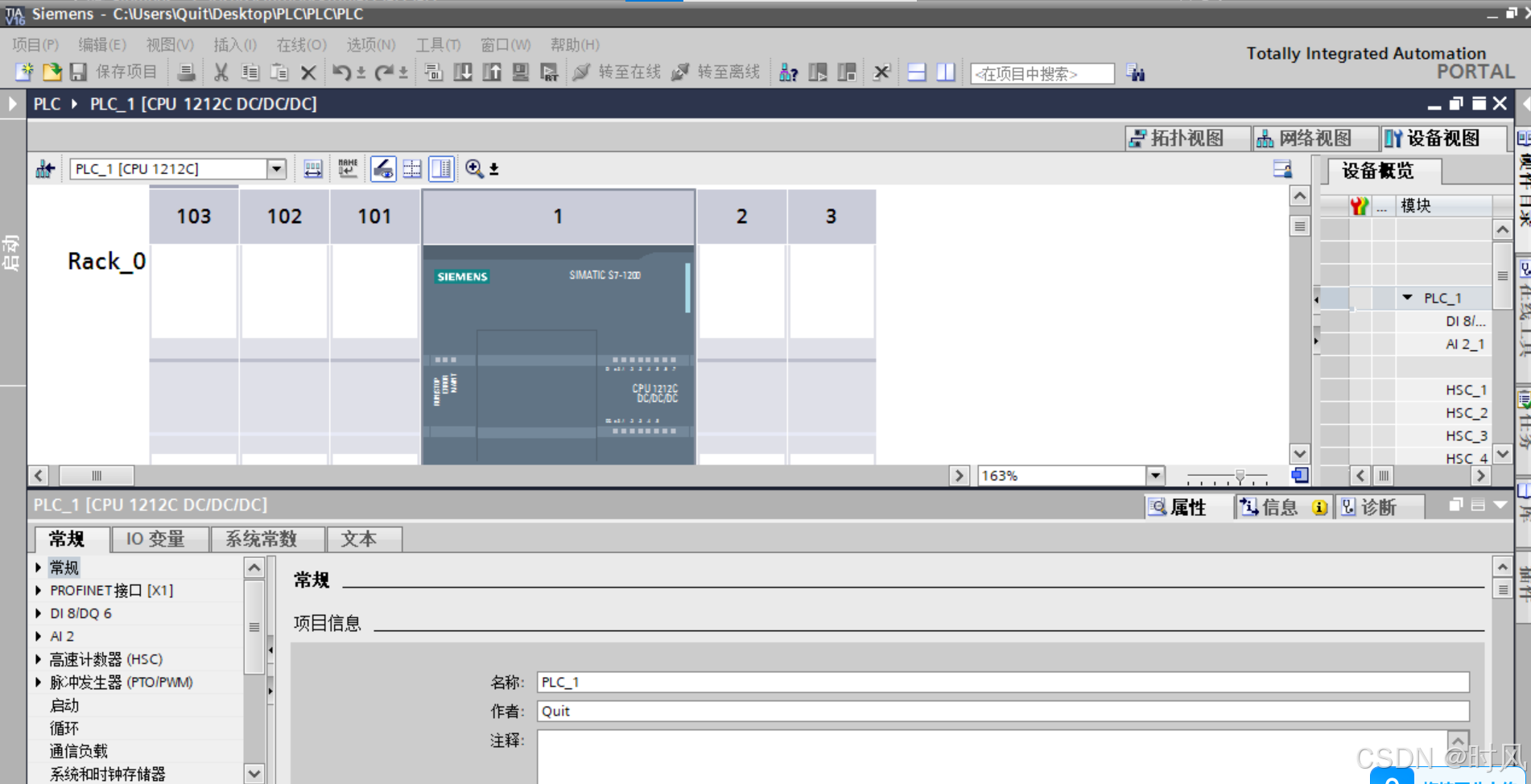The image size is (1531, 784).
Task: Open the 帮助(H) menu
Action: point(575,45)
